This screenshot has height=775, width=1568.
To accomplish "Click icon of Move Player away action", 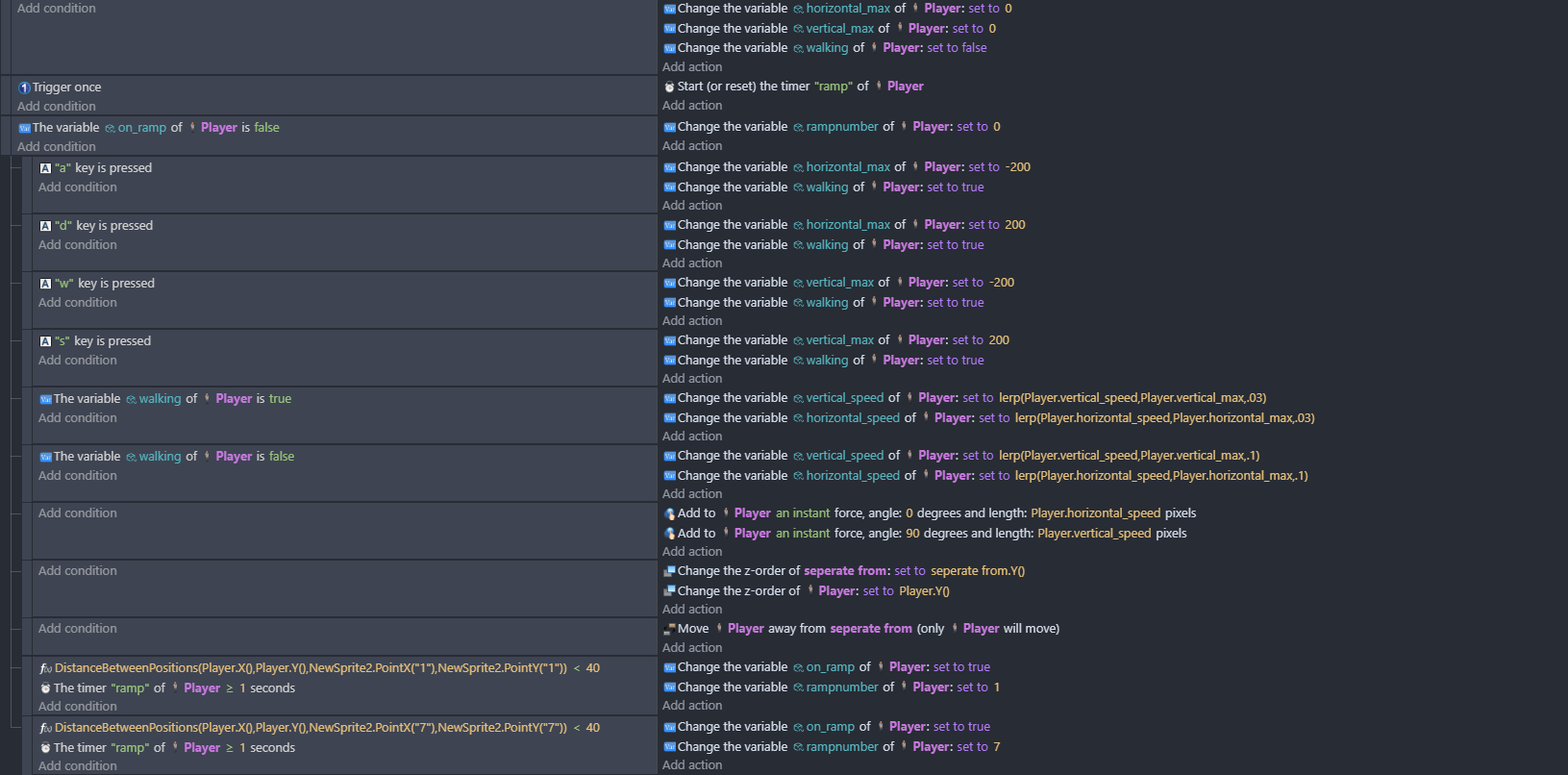I will [669, 629].
